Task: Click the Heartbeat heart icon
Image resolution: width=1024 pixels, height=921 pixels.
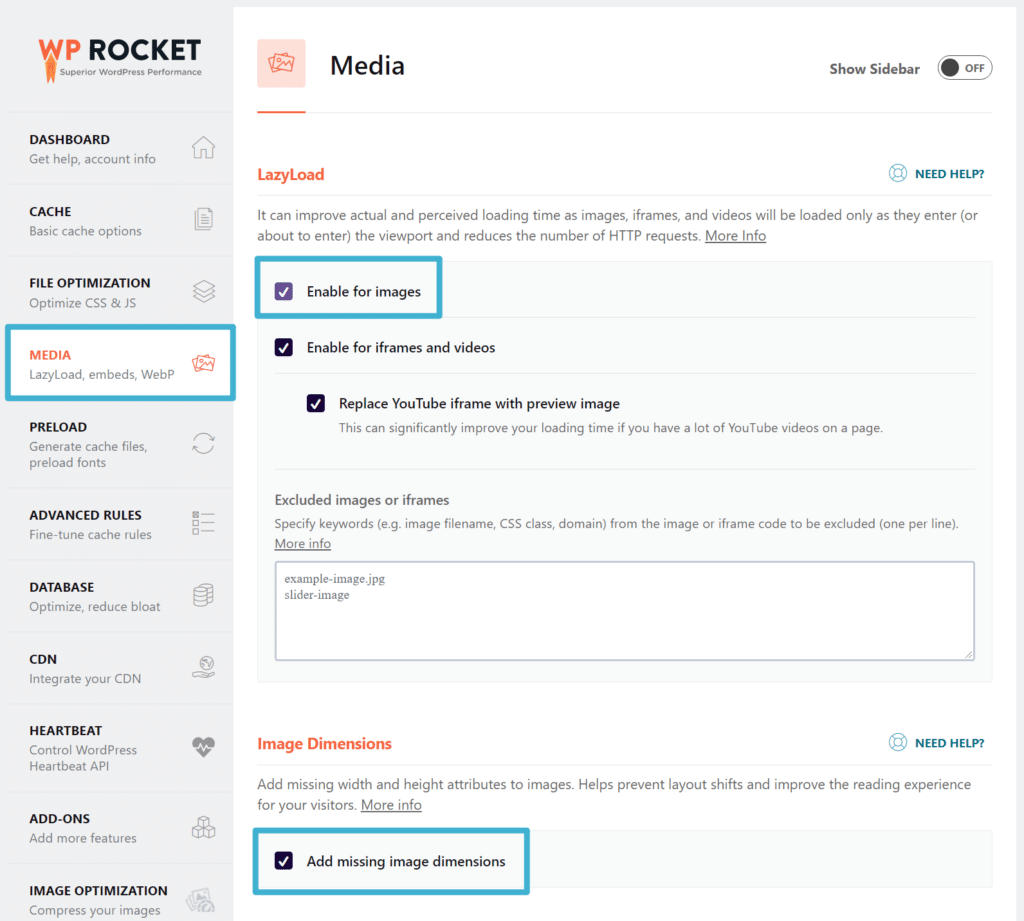Action: [204, 746]
